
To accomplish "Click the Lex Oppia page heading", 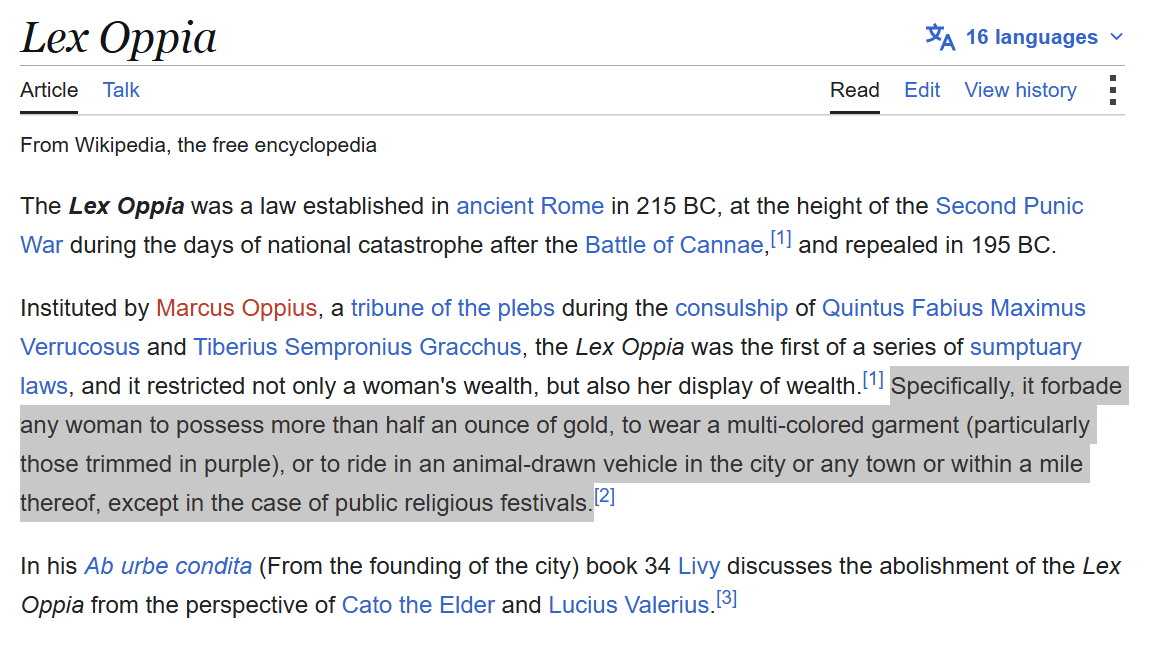I will pyautogui.click(x=118, y=38).
